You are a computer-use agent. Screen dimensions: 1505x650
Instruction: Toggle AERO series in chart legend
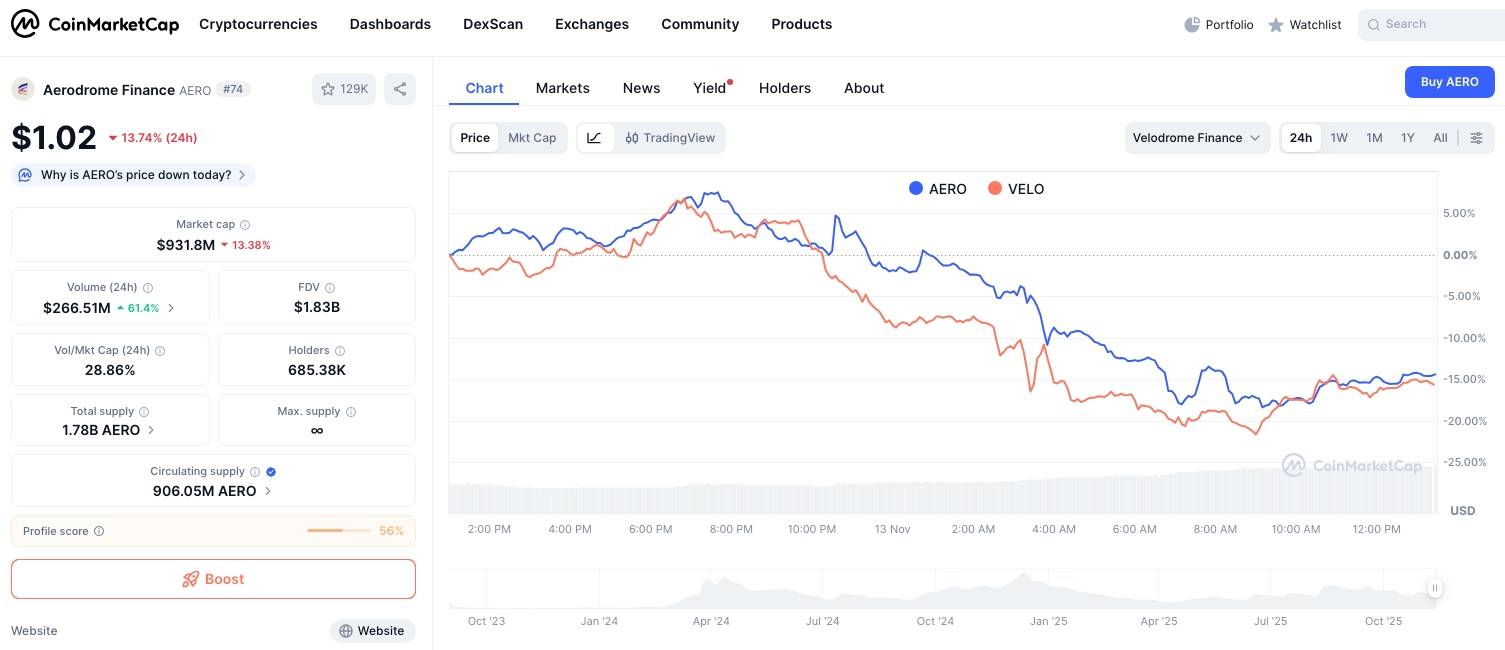[x=937, y=189]
